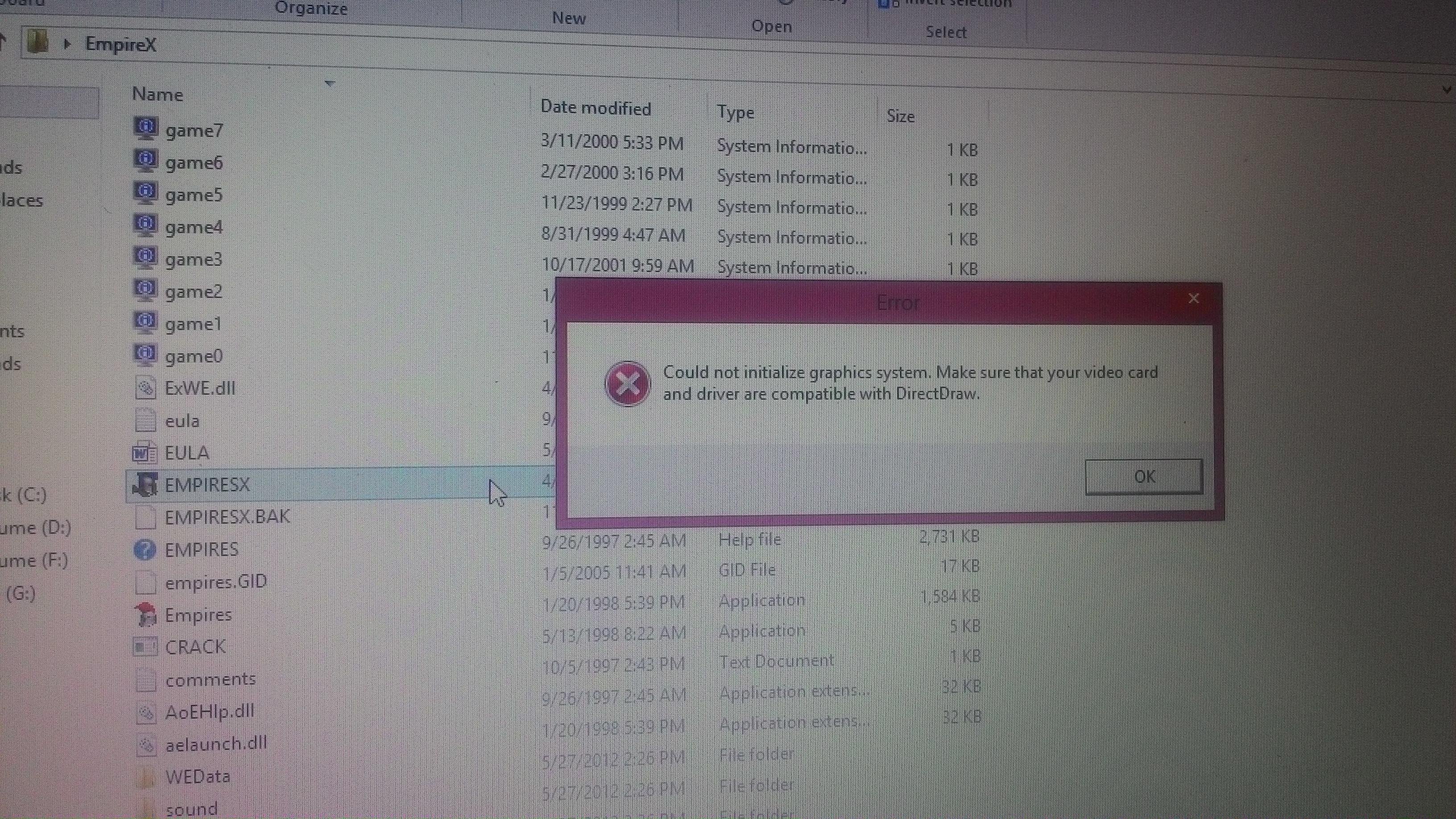Click the date 11/23/1999 2:27 PM
Screen dimensions: 1456x819
[616, 203]
